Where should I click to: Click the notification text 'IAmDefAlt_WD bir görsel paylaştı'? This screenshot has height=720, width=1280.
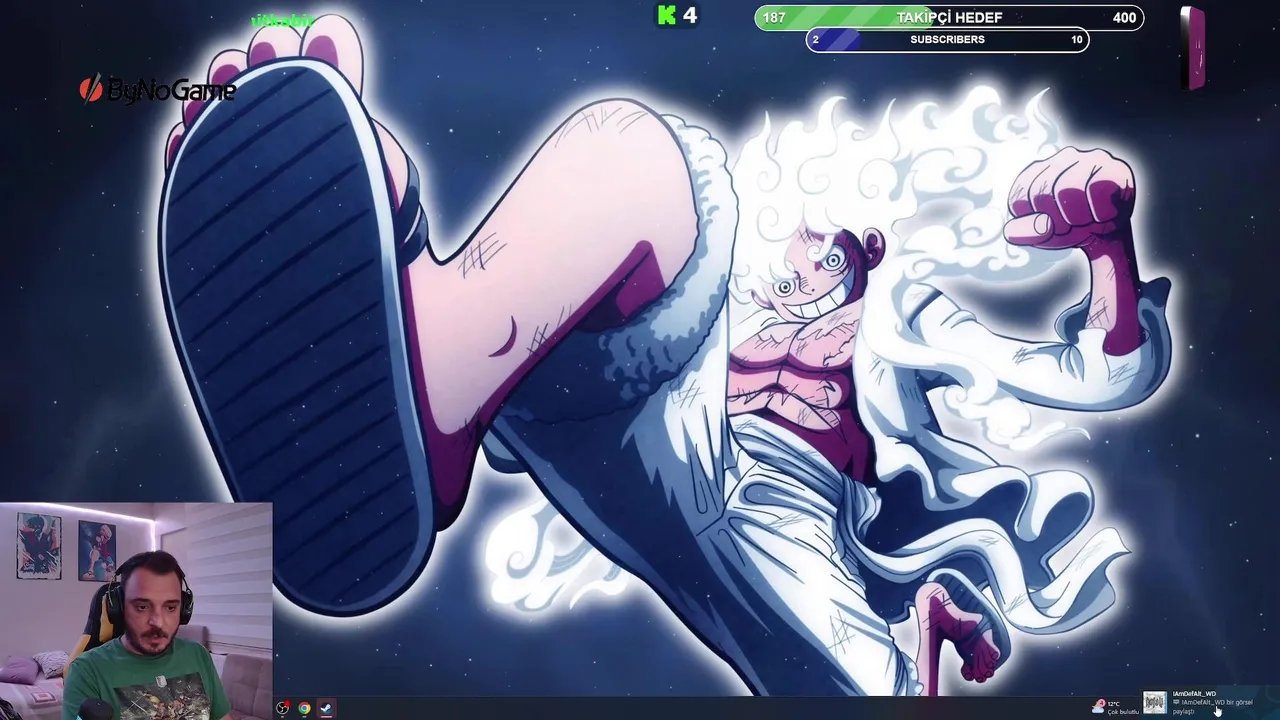coord(1212,706)
